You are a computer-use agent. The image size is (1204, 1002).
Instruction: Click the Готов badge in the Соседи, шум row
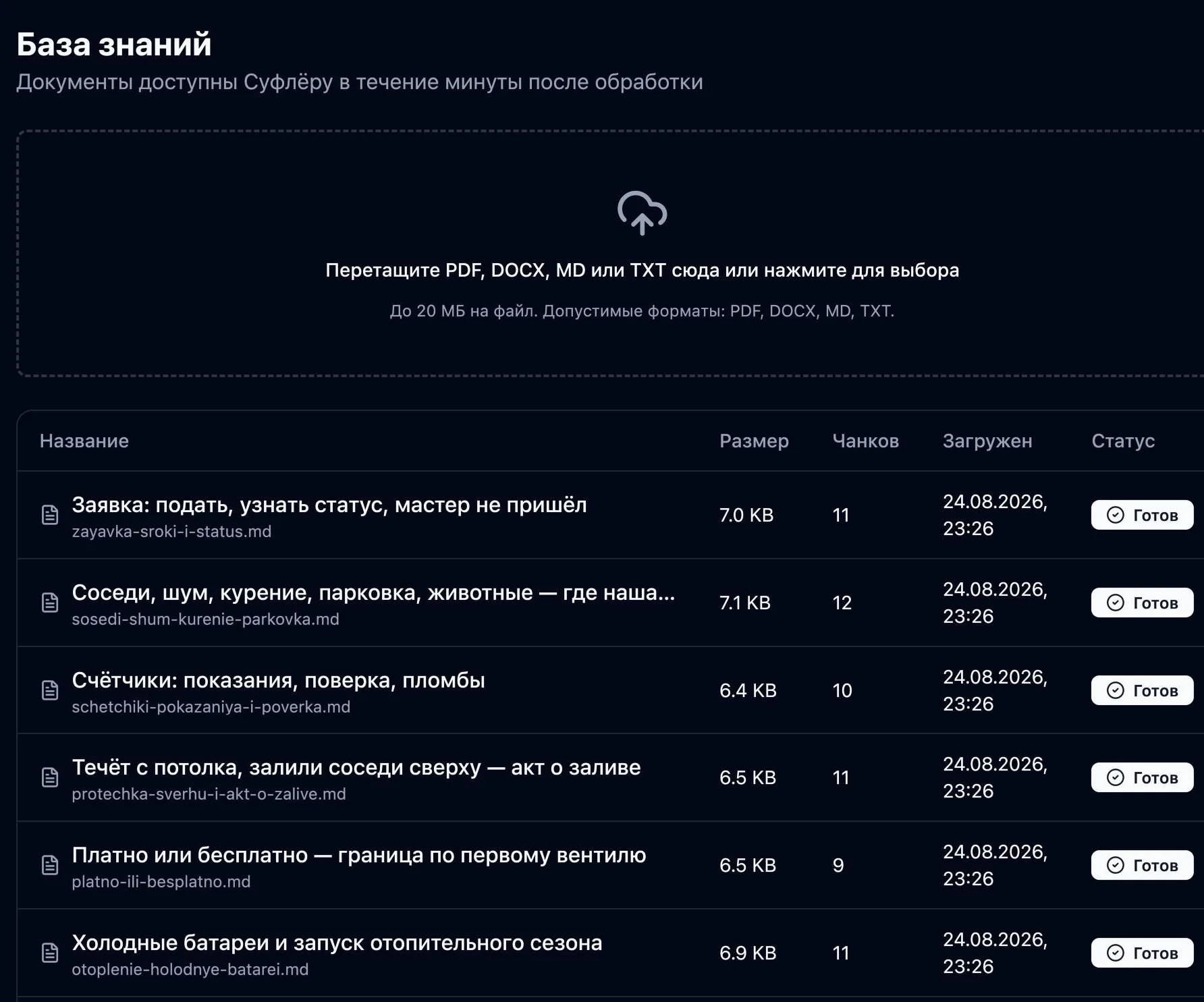(1142, 603)
